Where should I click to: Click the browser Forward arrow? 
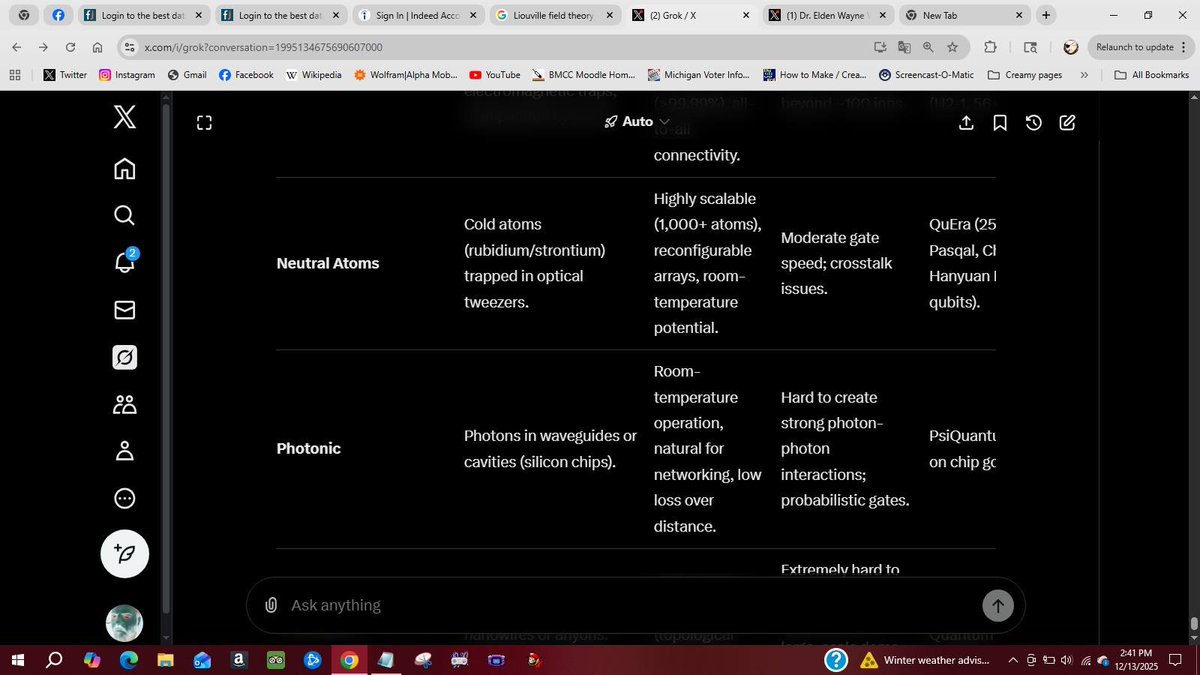pyautogui.click(x=43, y=47)
